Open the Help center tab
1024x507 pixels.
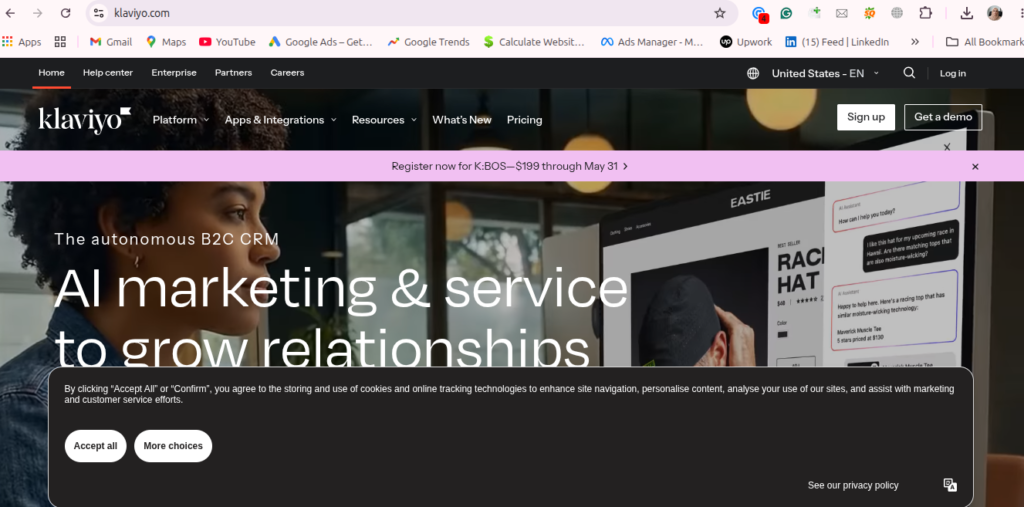108,73
